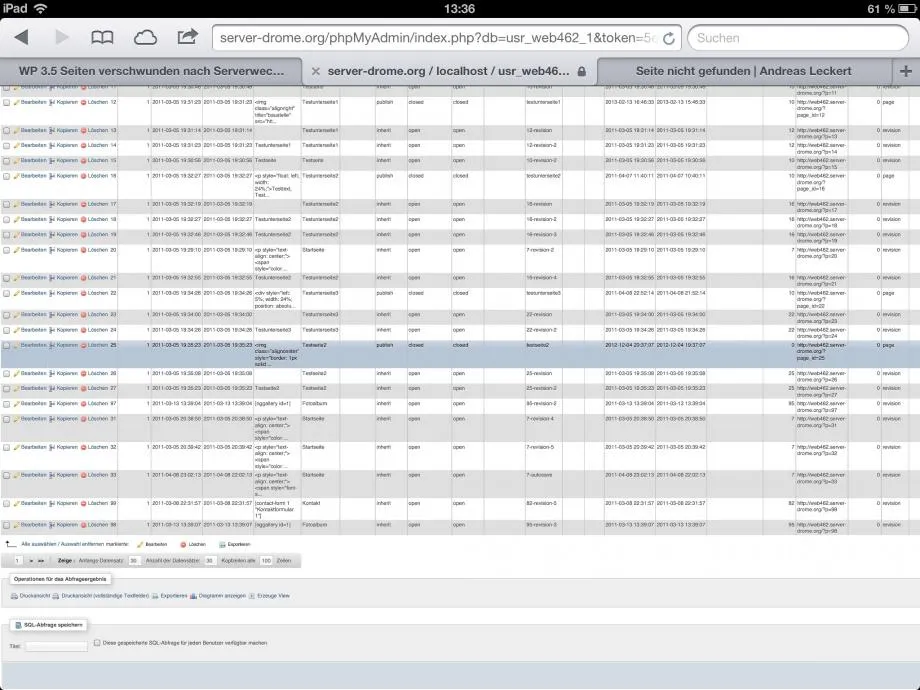Click Druckansicht link under Operationen
920x690 pixels.
coord(35,596)
